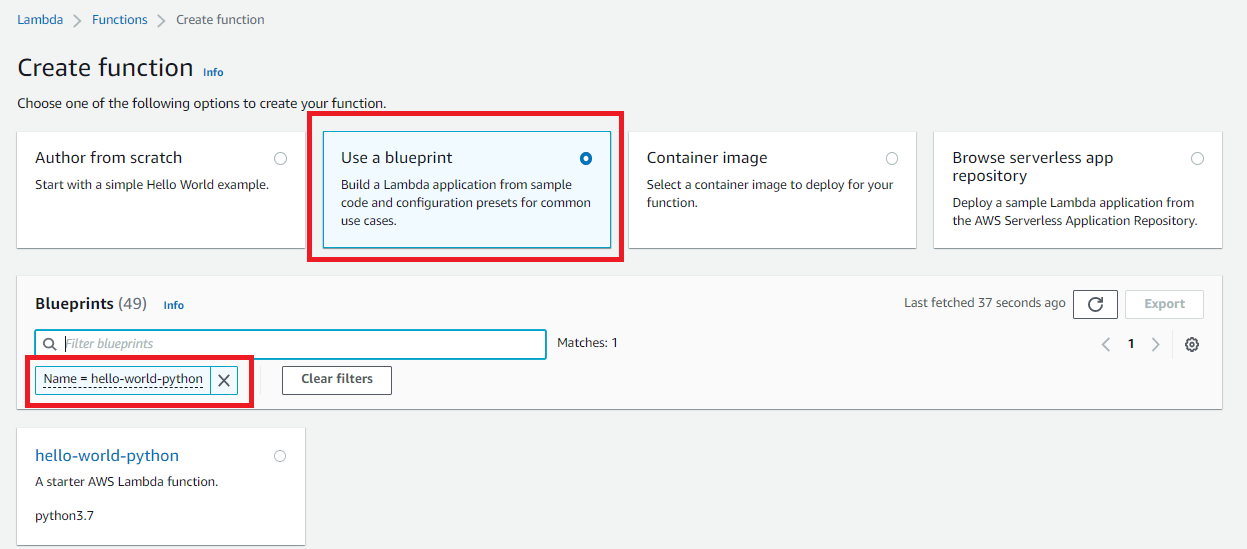1247x549 pixels.
Task: Click Clear filters
Action: (337, 380)
